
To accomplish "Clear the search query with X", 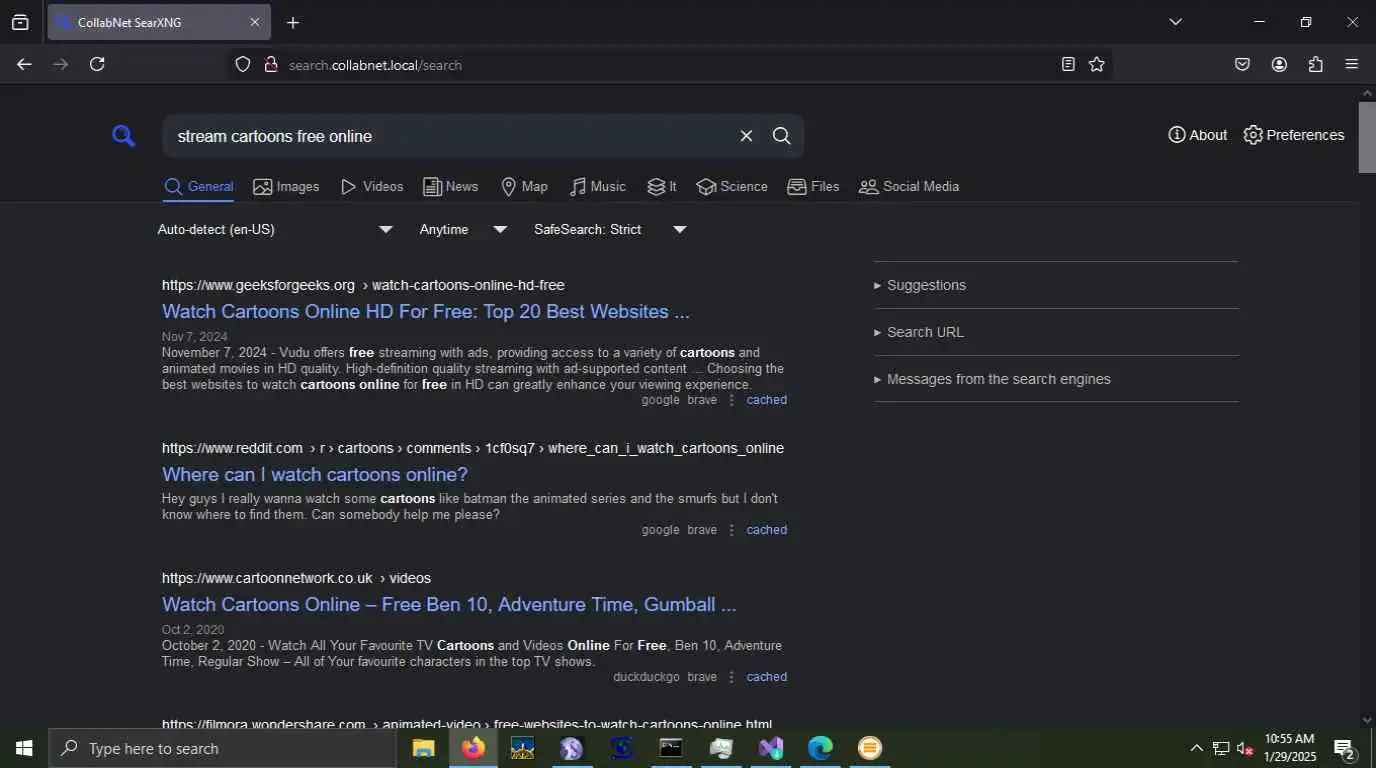I will coord(746,136).
